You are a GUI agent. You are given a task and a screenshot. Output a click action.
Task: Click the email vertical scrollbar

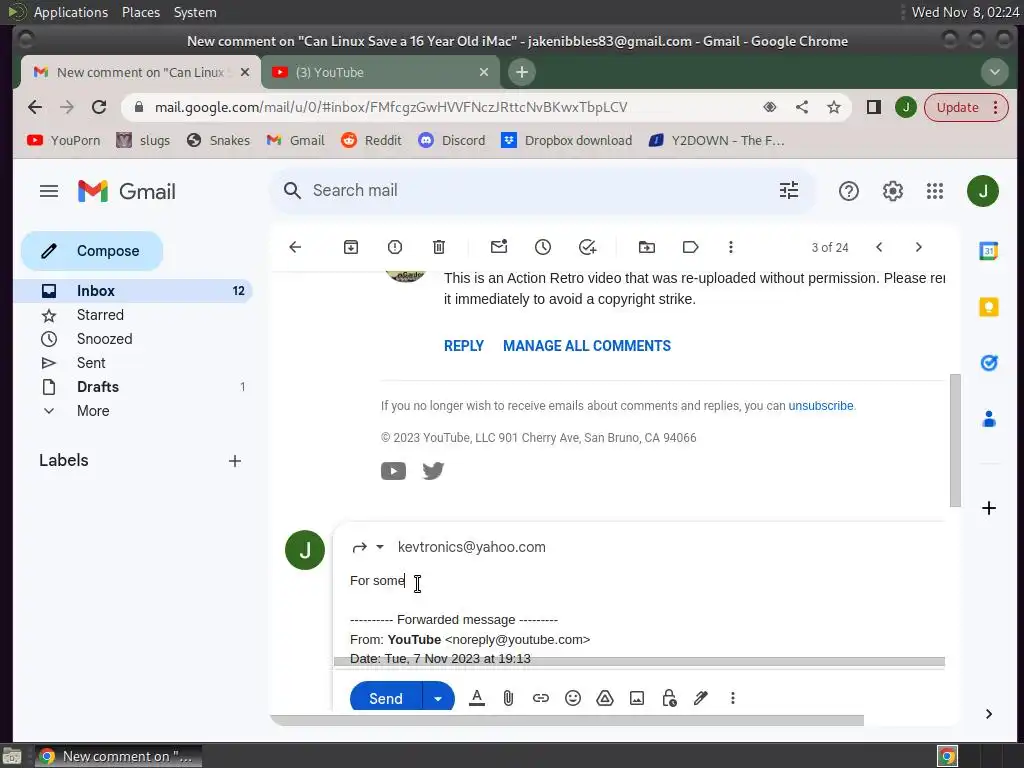pos(955,441)
